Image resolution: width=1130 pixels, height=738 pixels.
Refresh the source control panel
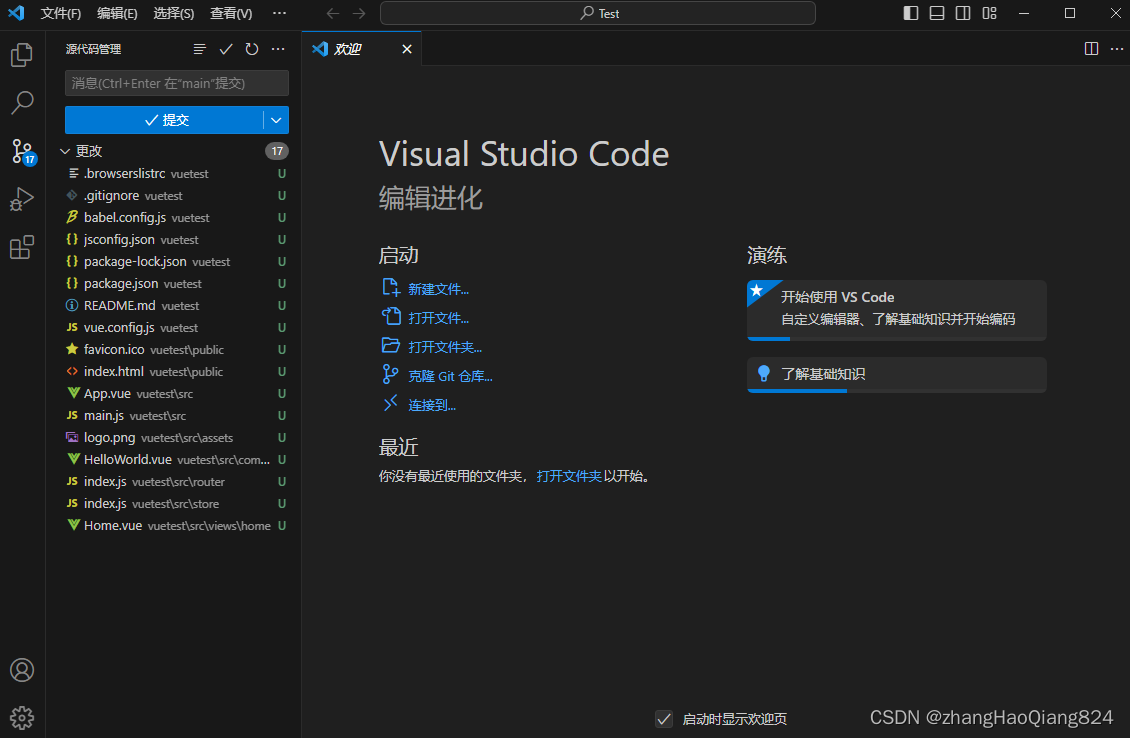pyautogui.click(x=252, y=49)
